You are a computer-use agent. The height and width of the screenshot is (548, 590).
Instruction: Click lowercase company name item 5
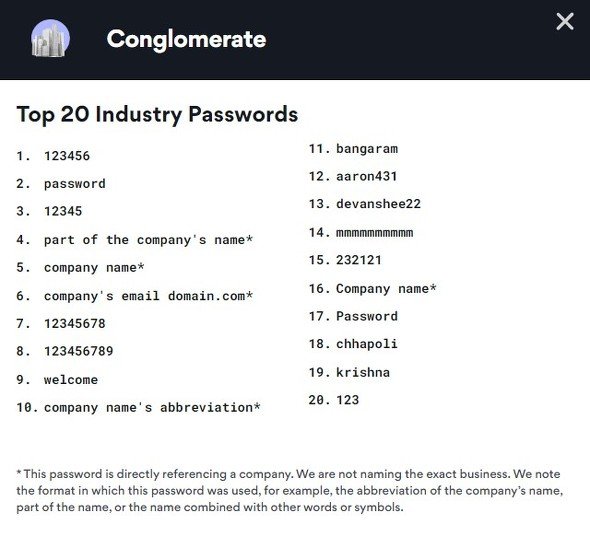tap(94, 268)
